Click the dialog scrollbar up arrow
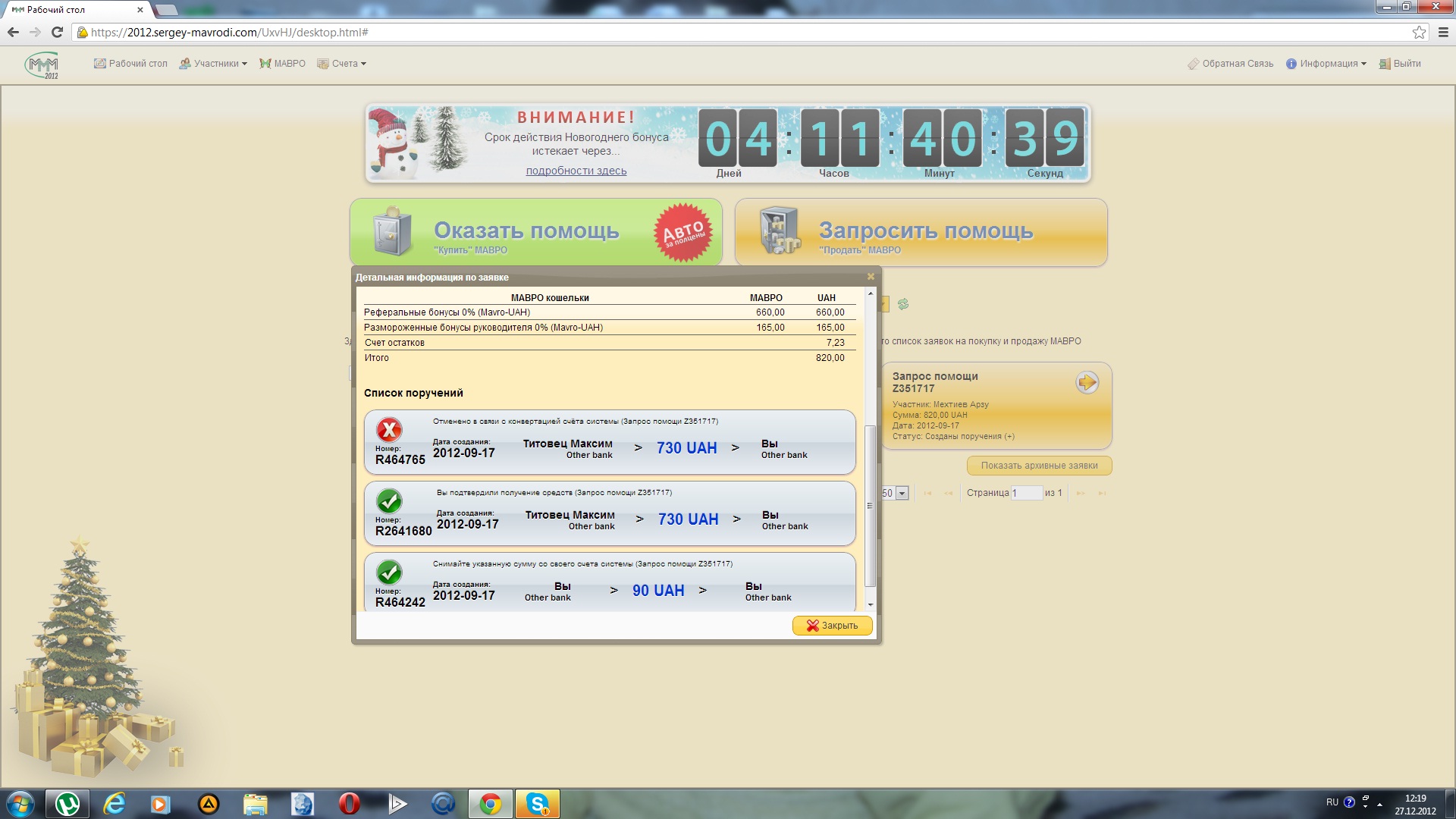 pos(871,293)
